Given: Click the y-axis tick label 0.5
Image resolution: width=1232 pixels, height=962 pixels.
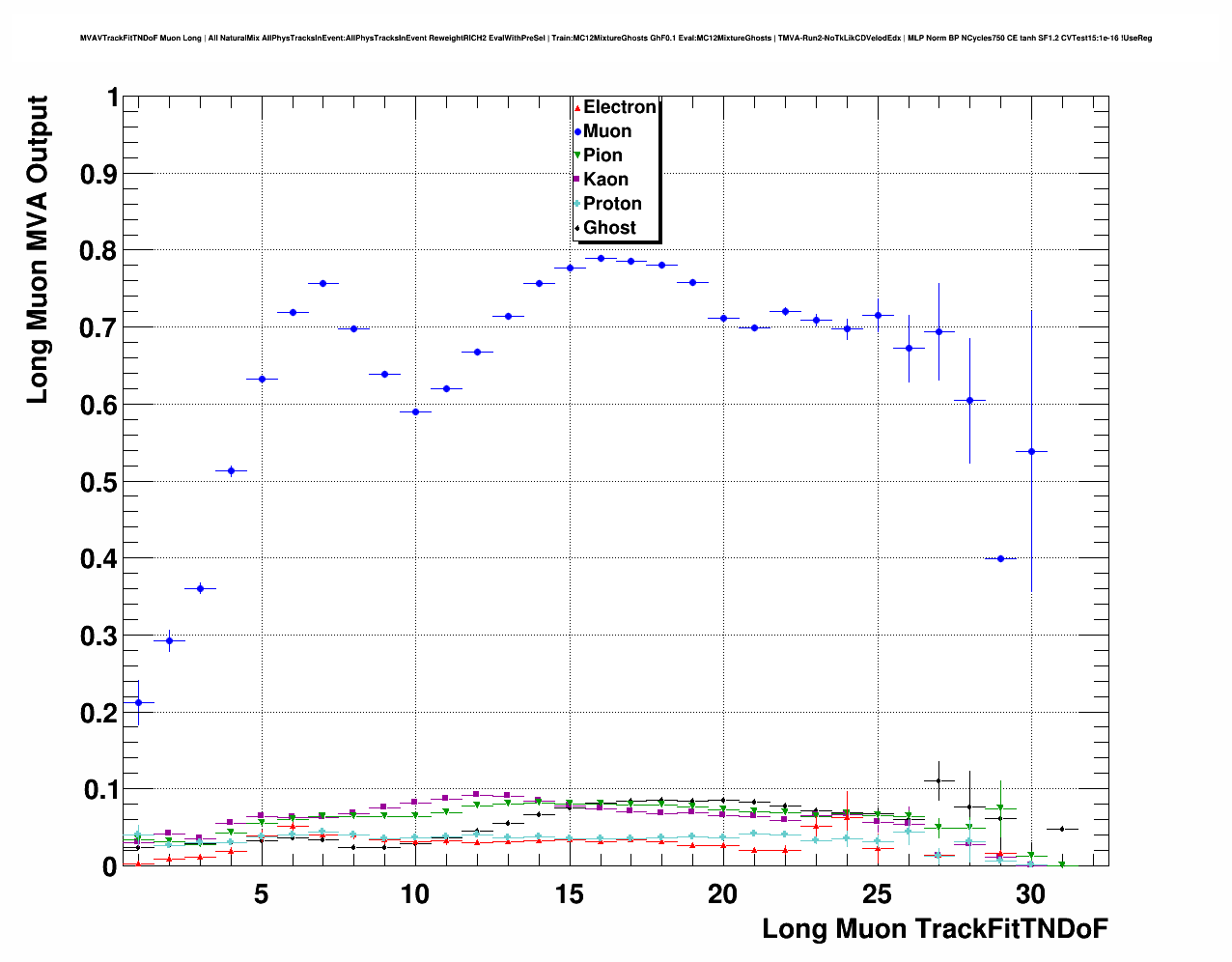Looking at the screenshot, I should click(x=100, y=482).
